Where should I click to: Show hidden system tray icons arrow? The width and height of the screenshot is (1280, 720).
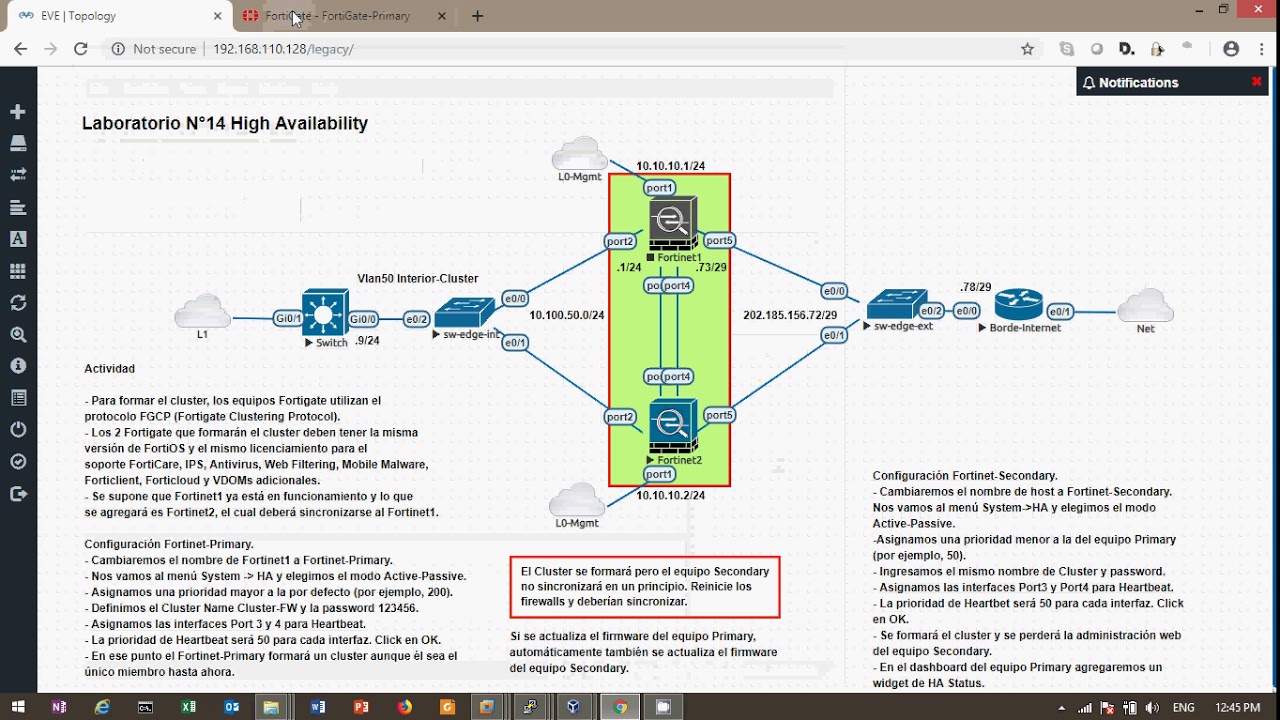point(1062,707)
